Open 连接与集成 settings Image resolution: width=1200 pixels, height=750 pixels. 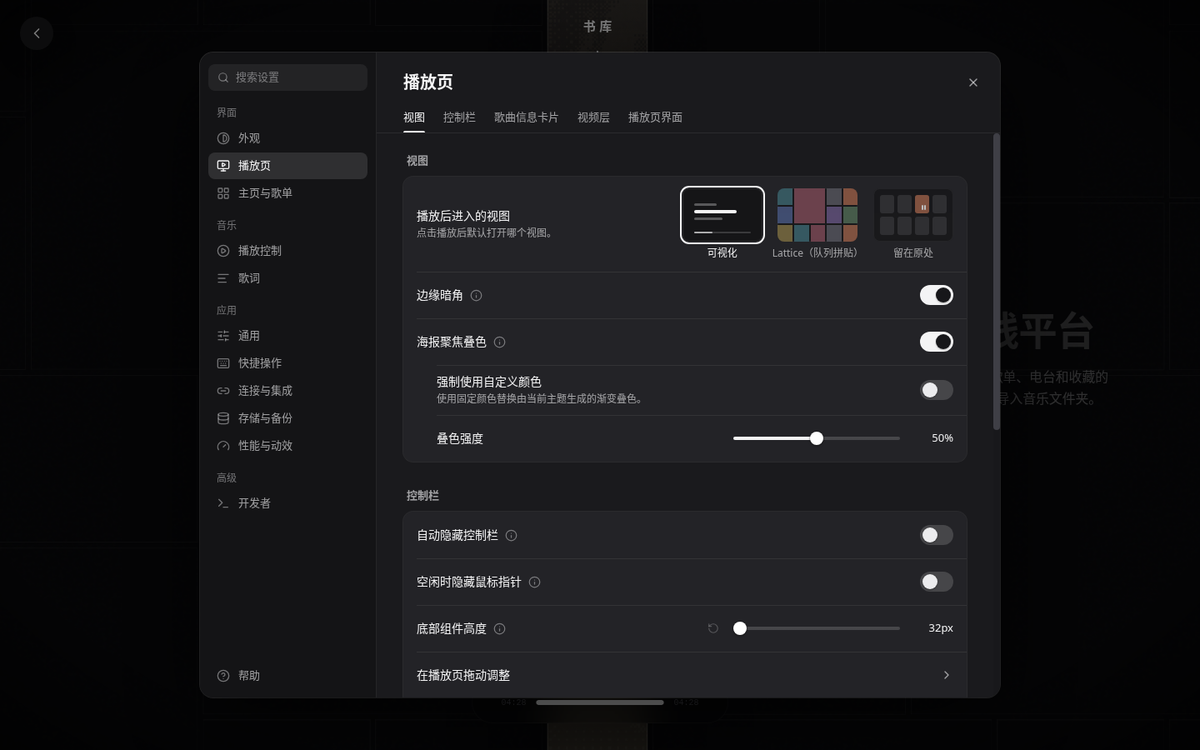click(x=288, y=391)
